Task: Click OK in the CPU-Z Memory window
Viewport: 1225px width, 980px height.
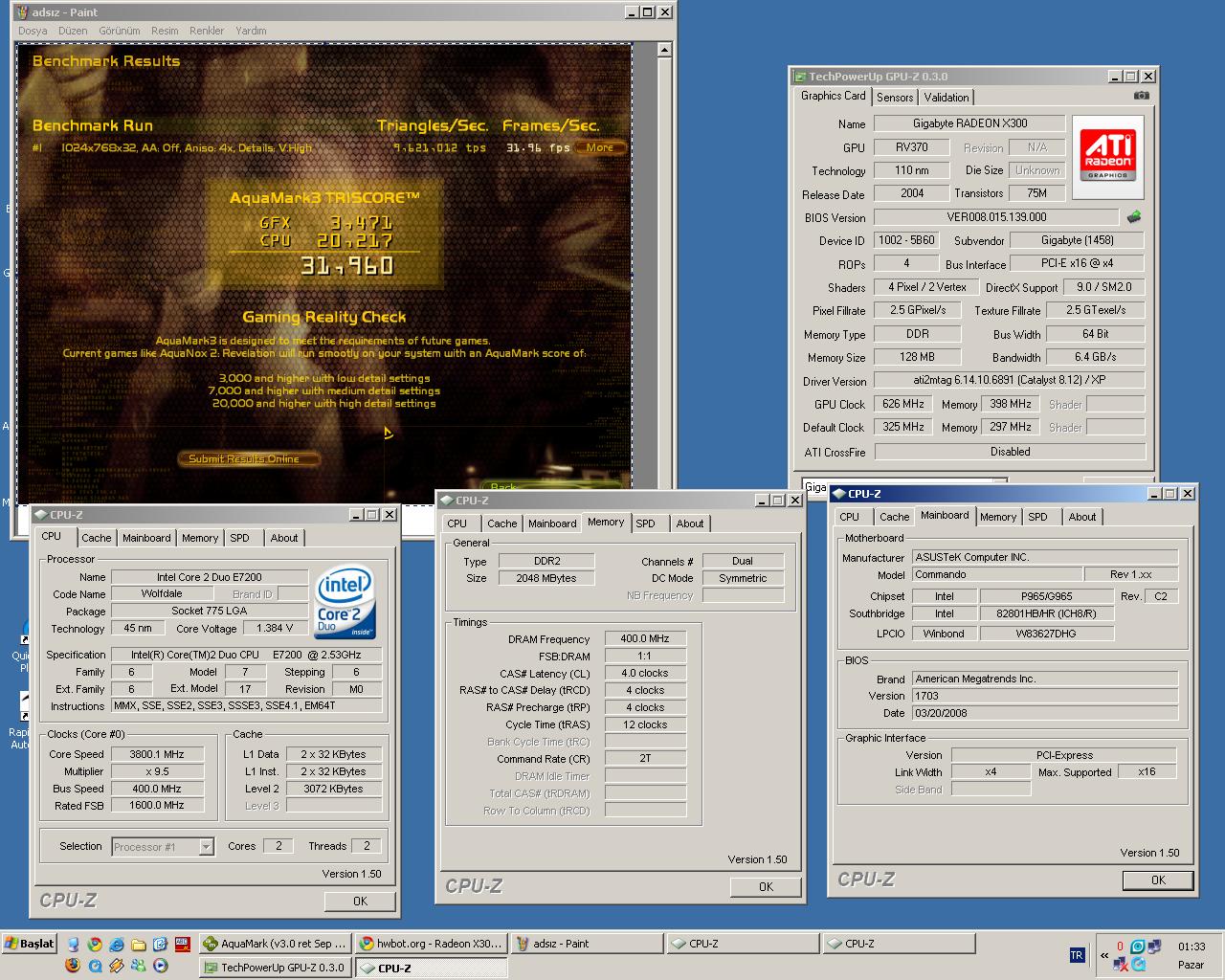Action: click(766, 887)
